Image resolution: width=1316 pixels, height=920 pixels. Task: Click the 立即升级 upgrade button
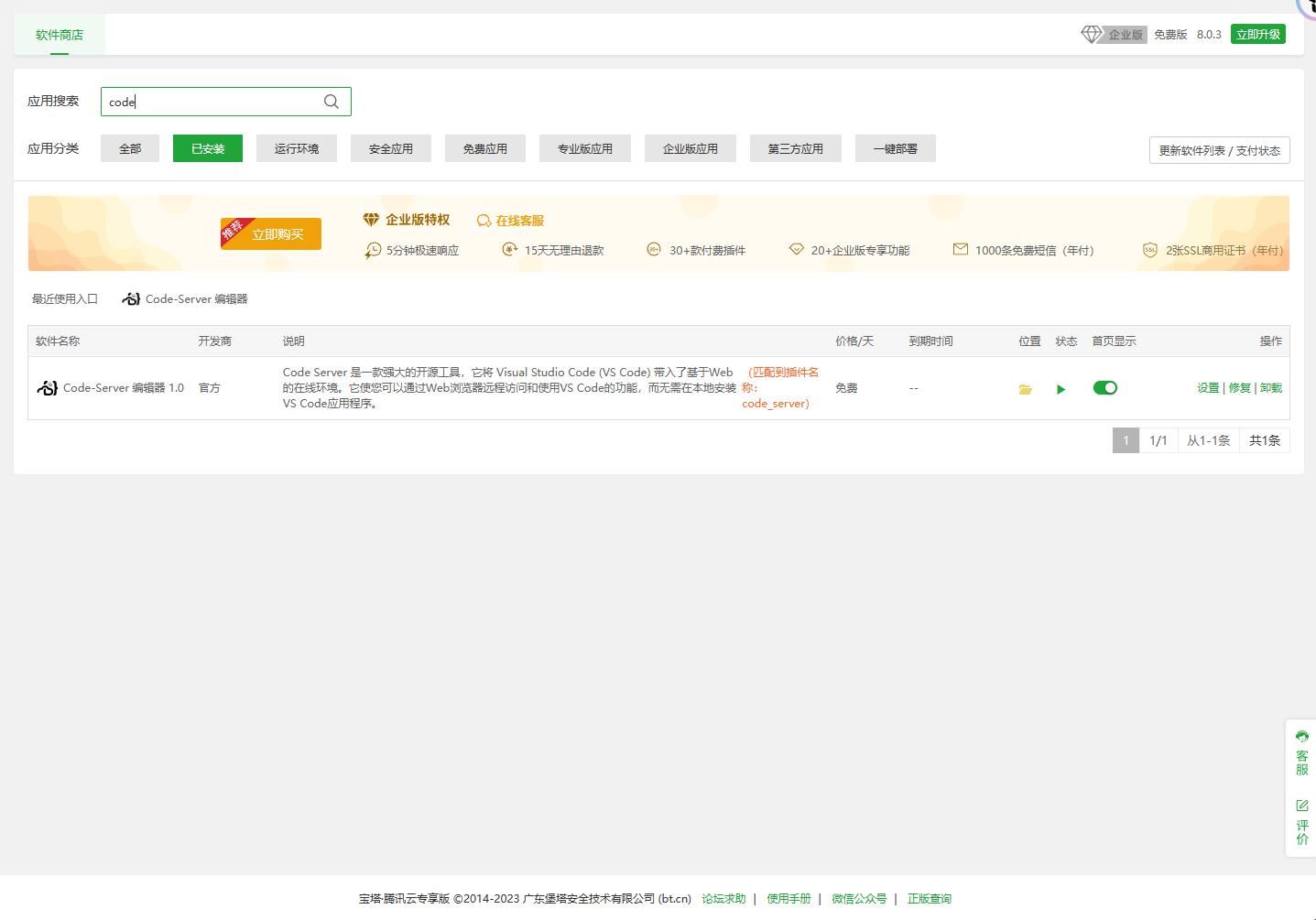(x=1257, y=34)
